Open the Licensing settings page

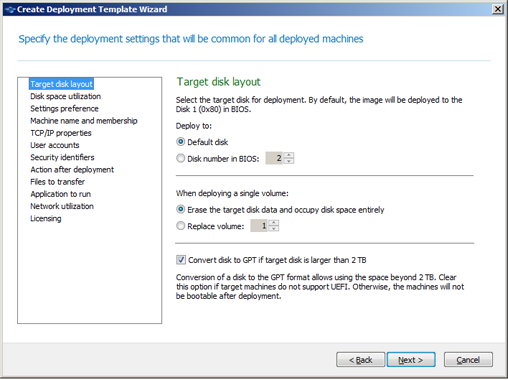pos(46,219)
